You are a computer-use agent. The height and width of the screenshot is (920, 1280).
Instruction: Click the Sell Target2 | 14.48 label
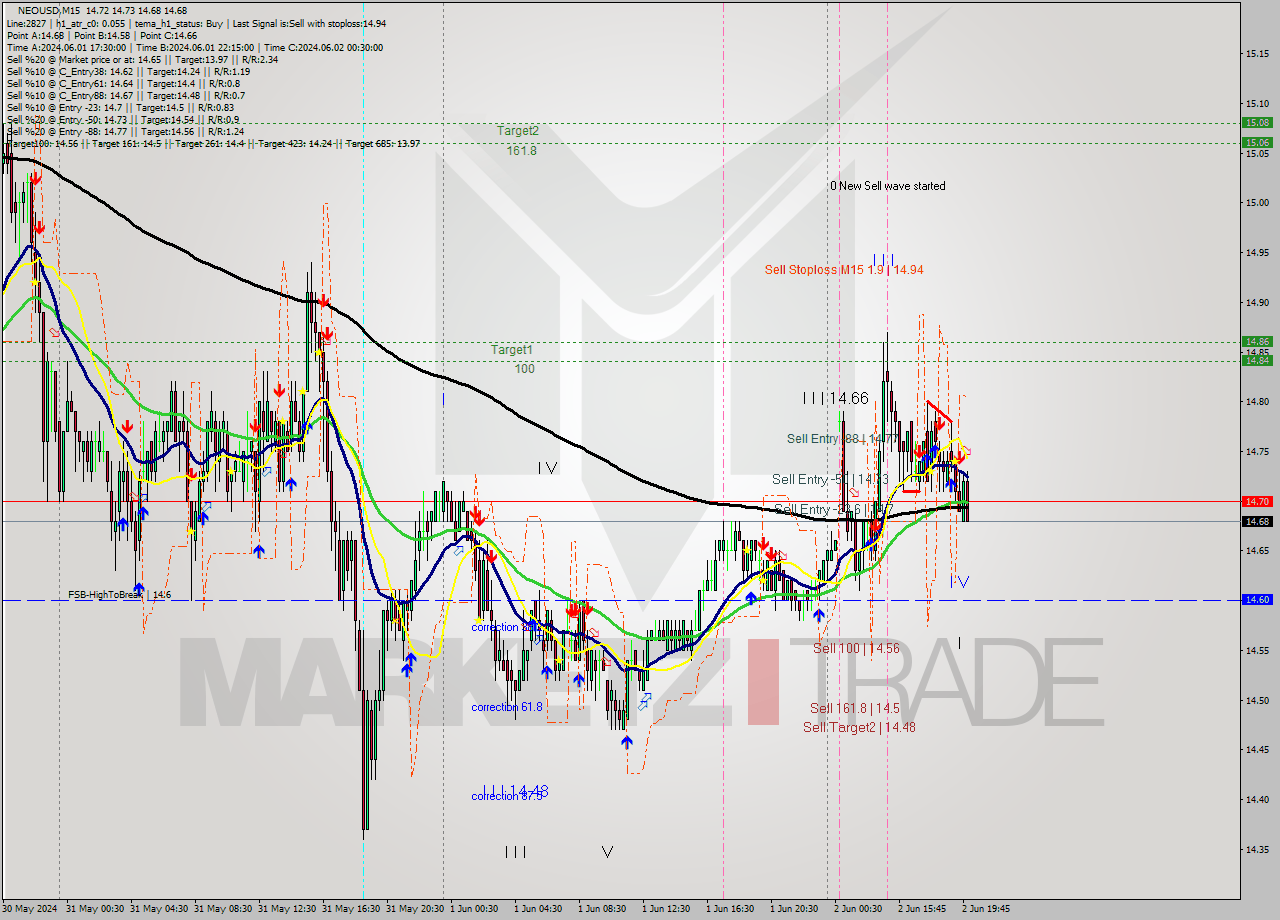click(x=859, y=727)
